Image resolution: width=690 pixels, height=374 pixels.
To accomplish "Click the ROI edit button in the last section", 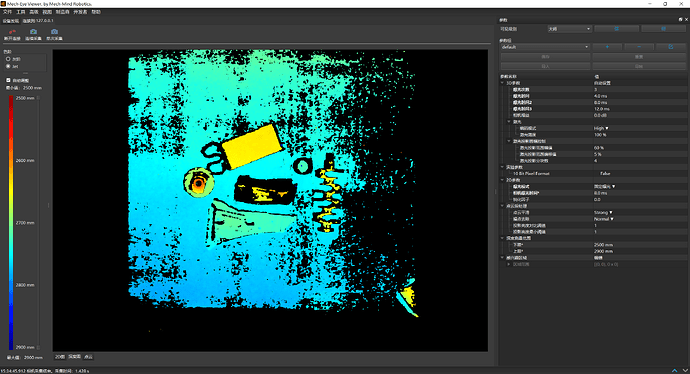I will [598, 258].
